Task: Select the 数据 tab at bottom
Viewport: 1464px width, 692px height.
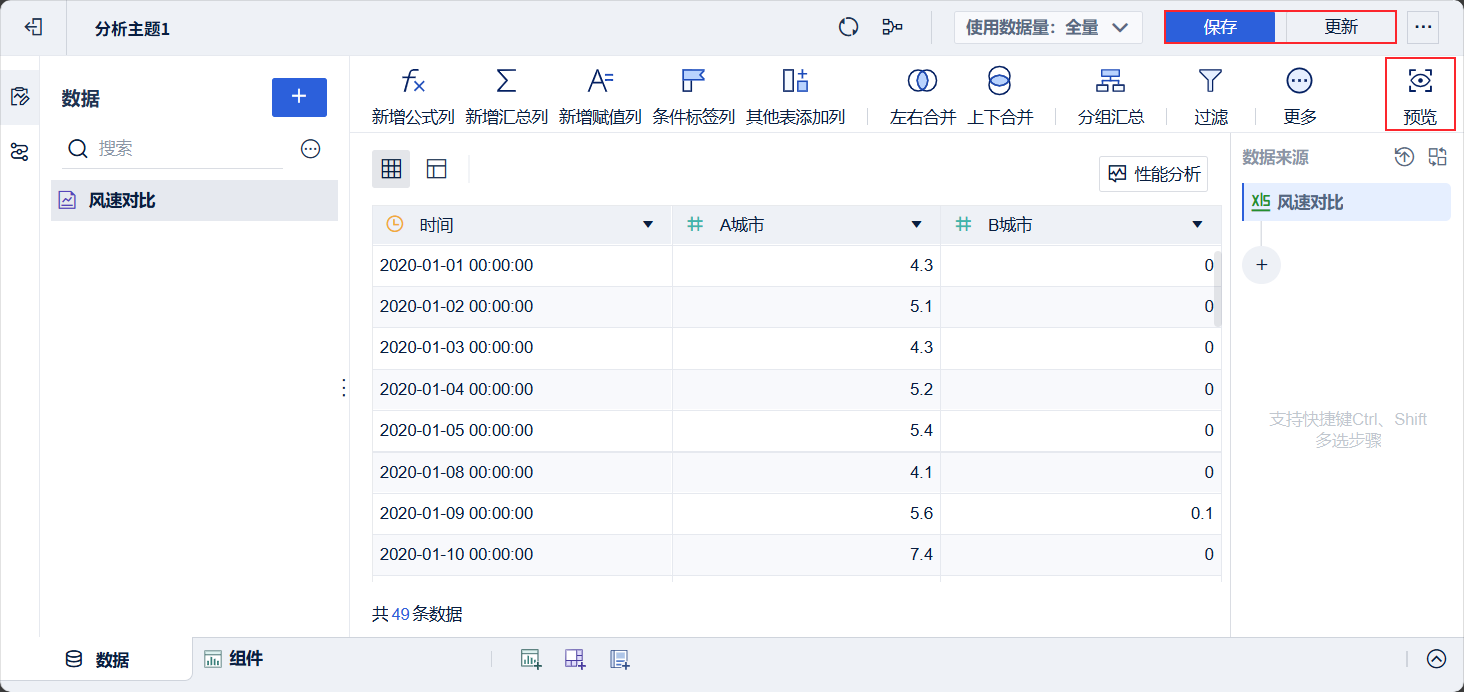Action: click(98, 659)
